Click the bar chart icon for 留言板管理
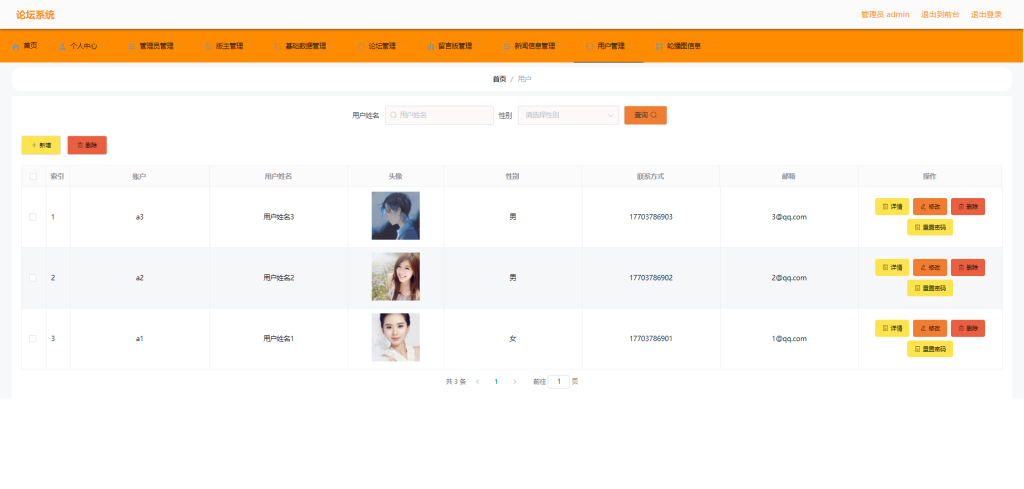The height and width of the screenshot is (489, 1024). pos(430,46)
